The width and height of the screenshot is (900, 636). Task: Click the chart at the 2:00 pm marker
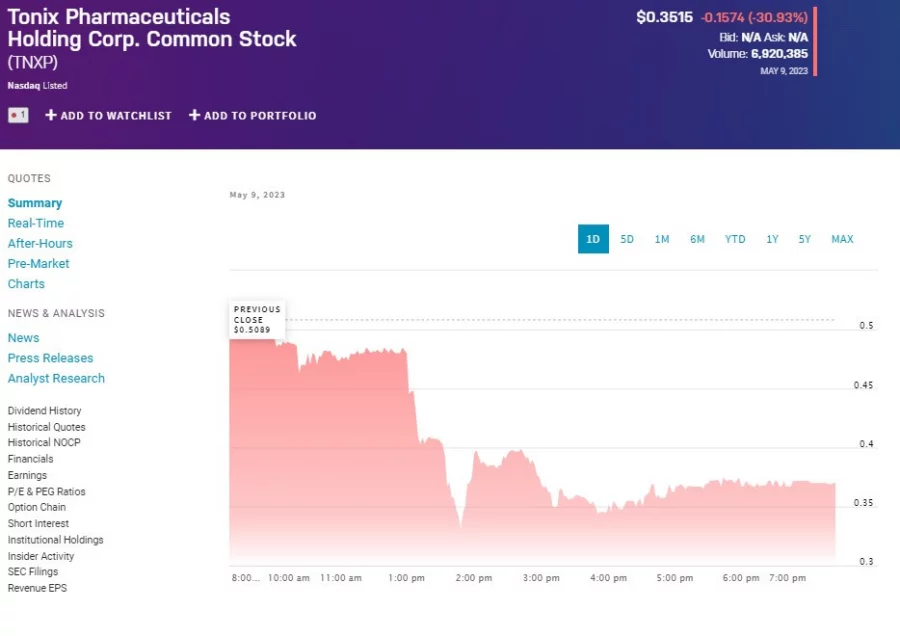tap(473, 578)
